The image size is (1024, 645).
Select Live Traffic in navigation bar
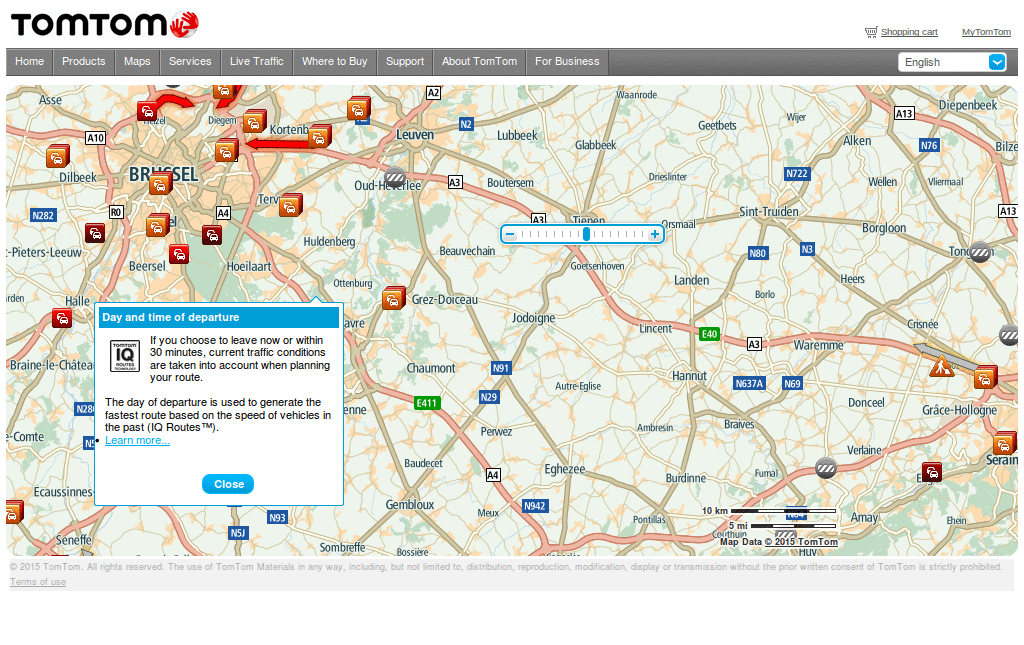(257, 61)
